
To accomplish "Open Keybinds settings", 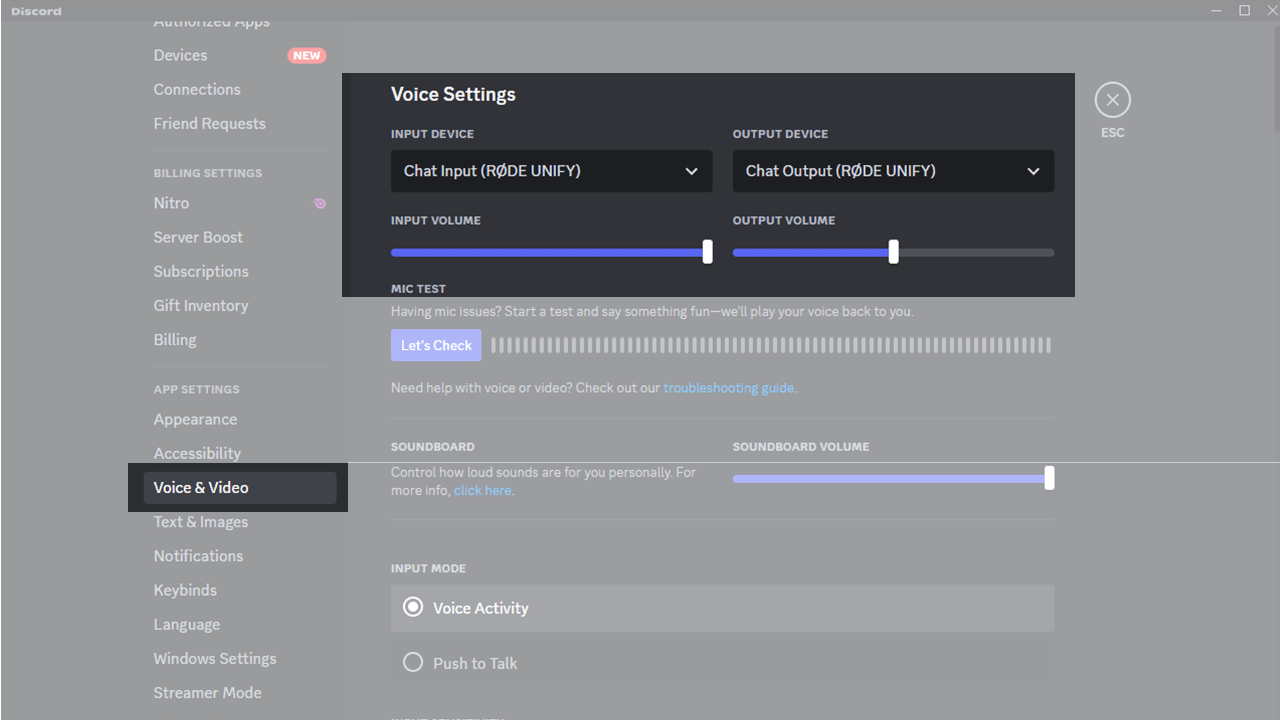I will point(185,589).
